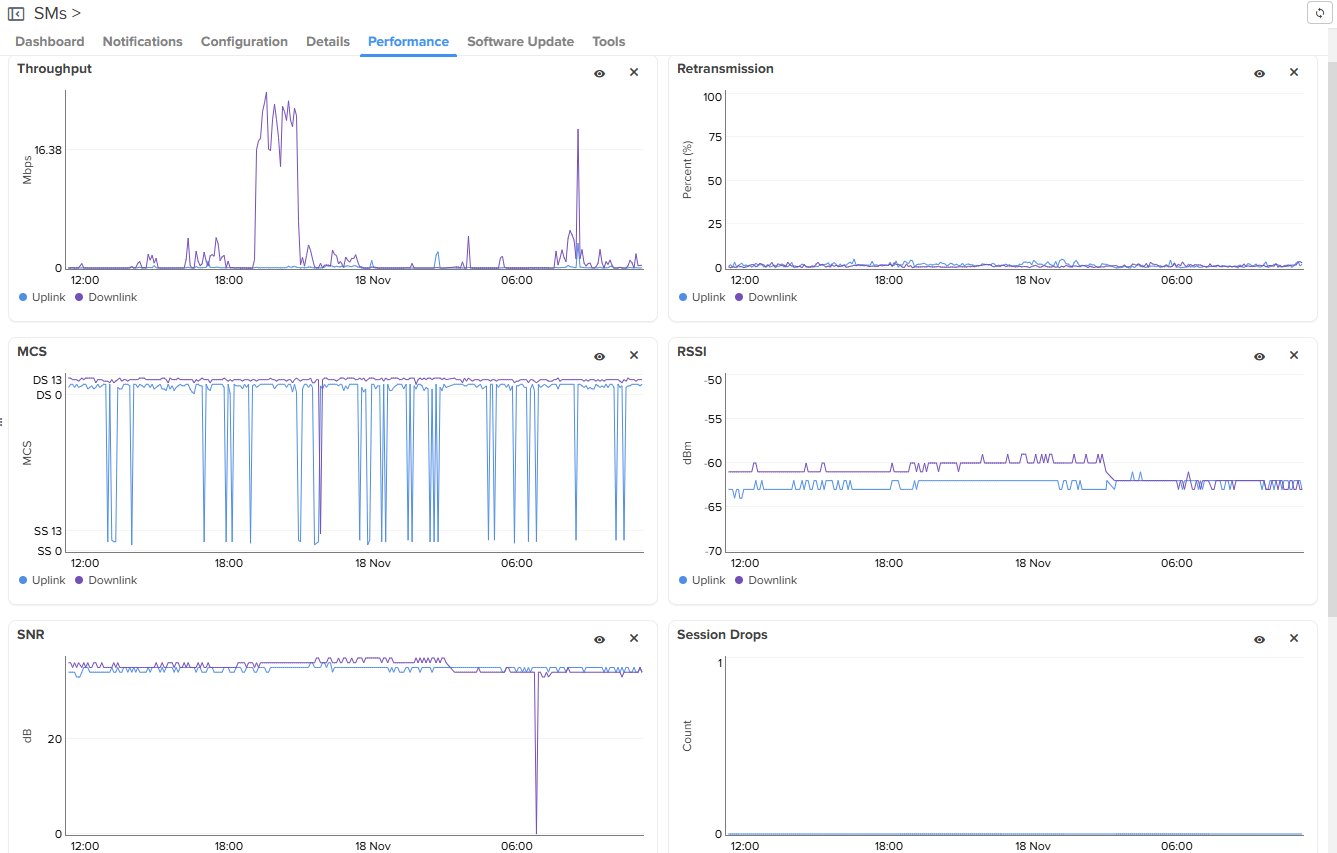Remove the Retransmission chart using X icon
The width and height of the screenshot is (1337, 853).
coord(1293,73)
